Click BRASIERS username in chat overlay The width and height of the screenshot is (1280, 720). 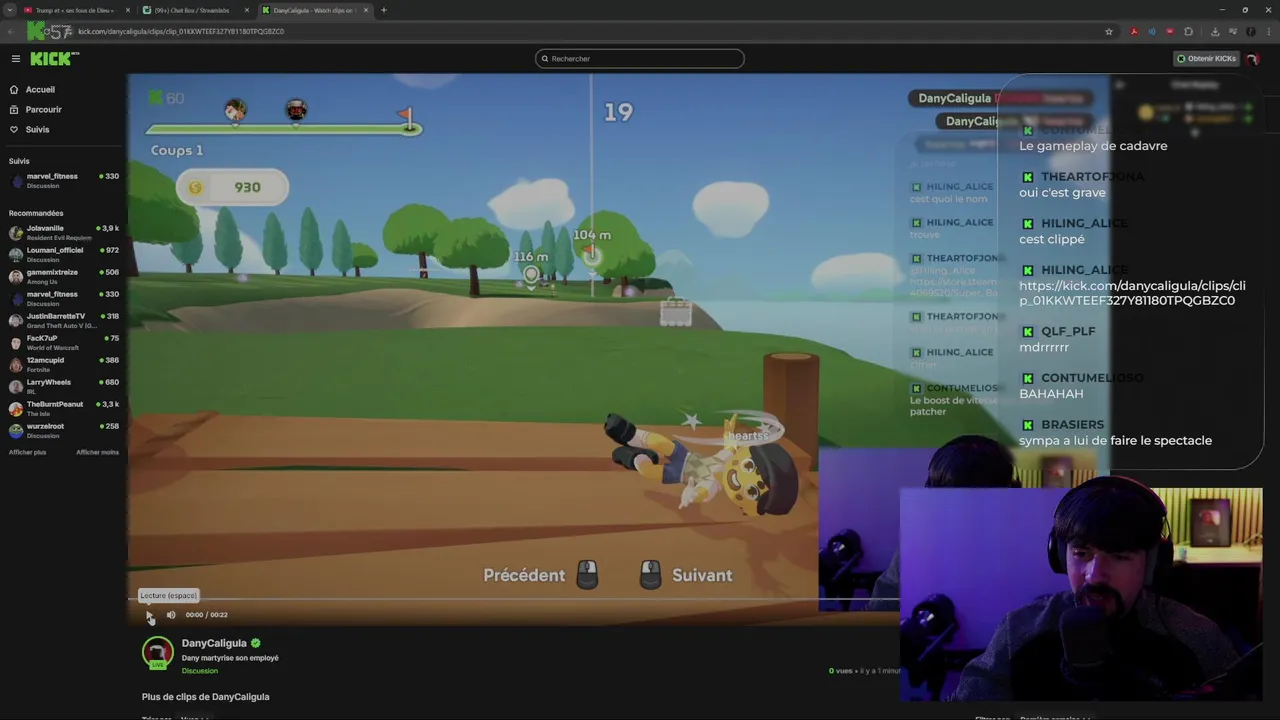(x=1072, y=425)
